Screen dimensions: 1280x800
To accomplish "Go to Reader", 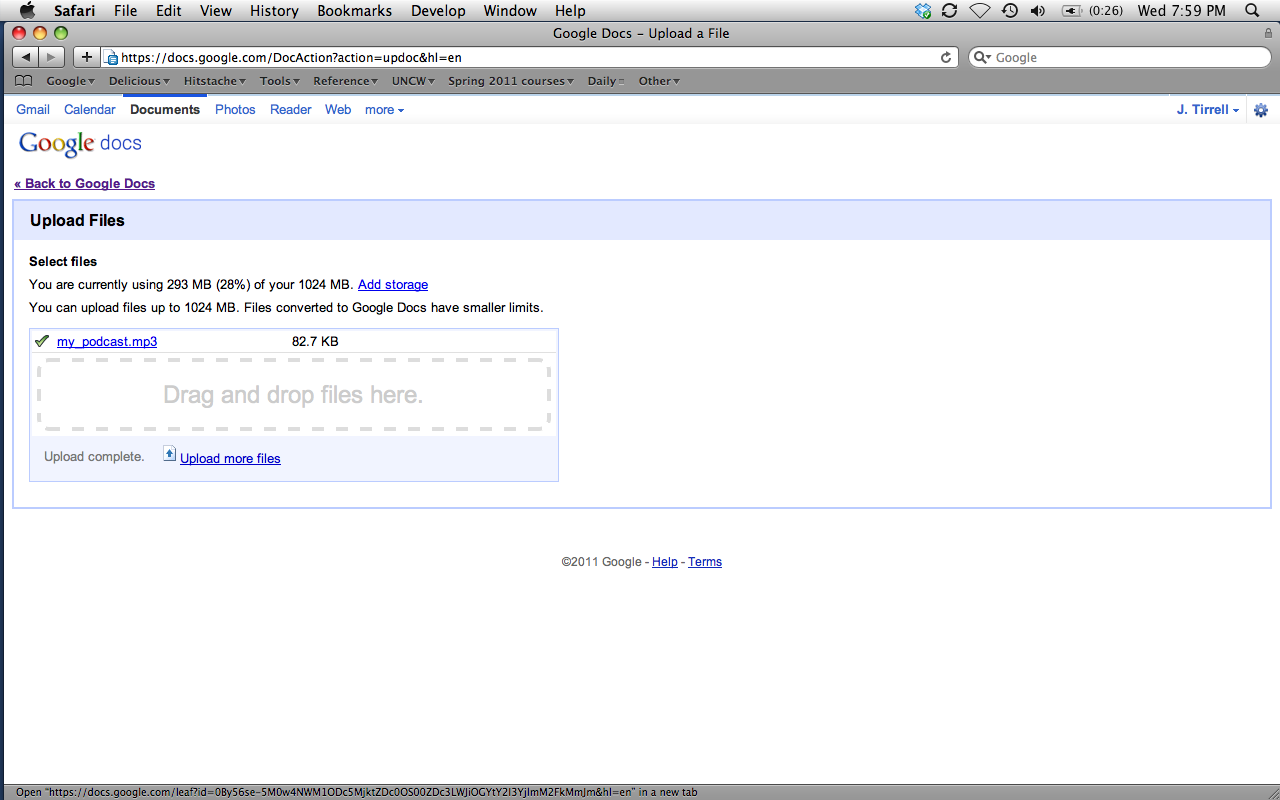I will point(291,109).
